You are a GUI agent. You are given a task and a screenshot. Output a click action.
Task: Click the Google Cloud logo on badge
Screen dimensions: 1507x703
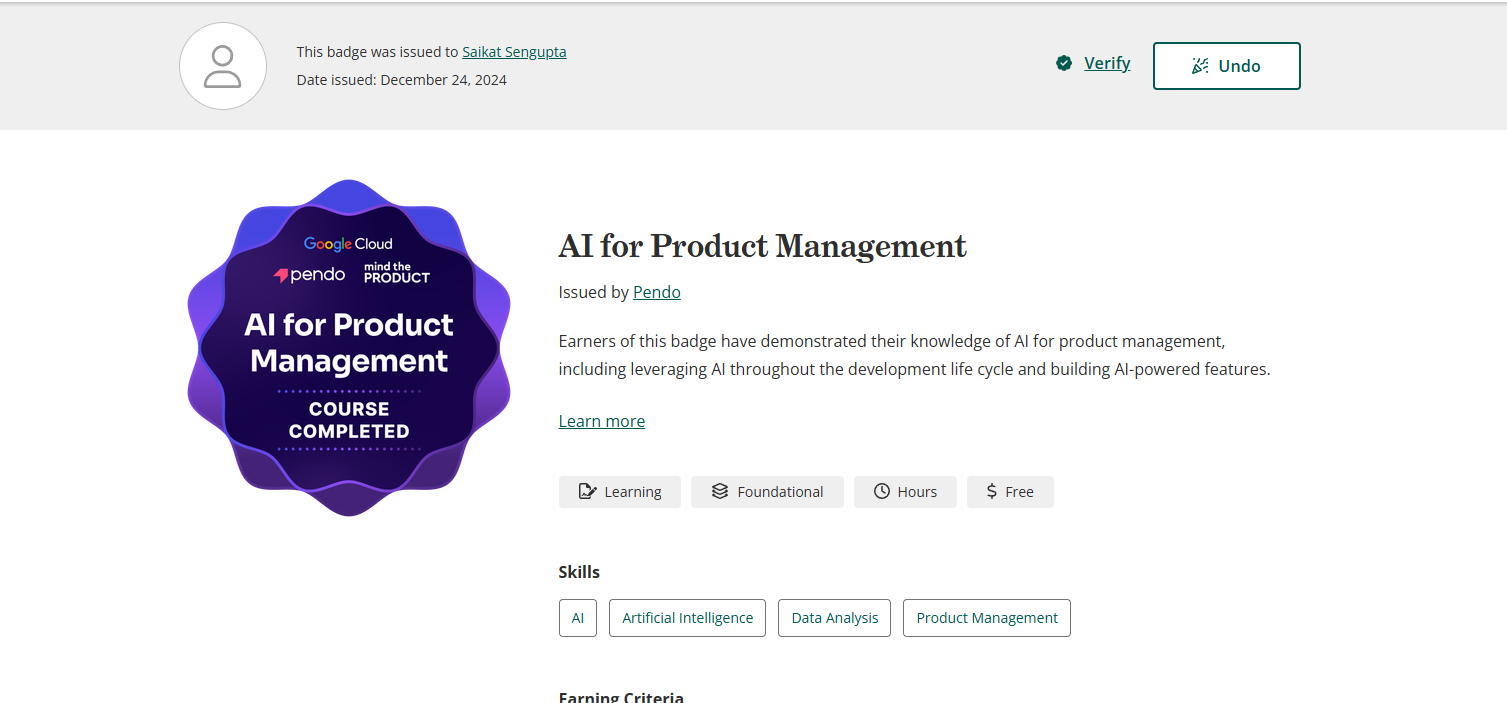point(348,244)
